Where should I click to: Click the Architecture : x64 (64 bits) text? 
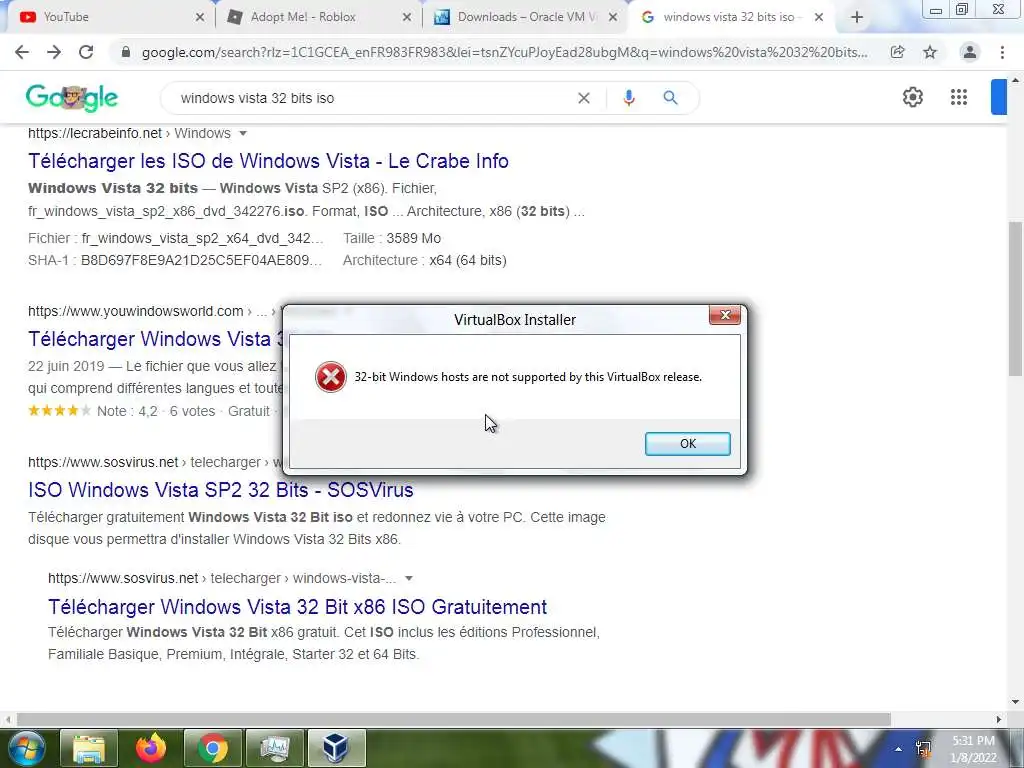pyautogui.click(x=424, y=261)
